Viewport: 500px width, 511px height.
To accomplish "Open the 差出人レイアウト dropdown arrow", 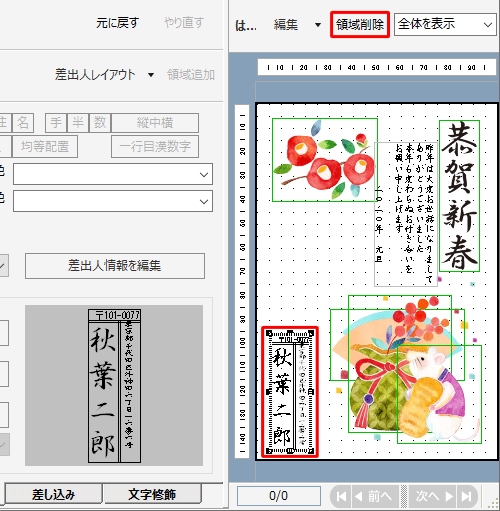I will click(x=151, y=75).
